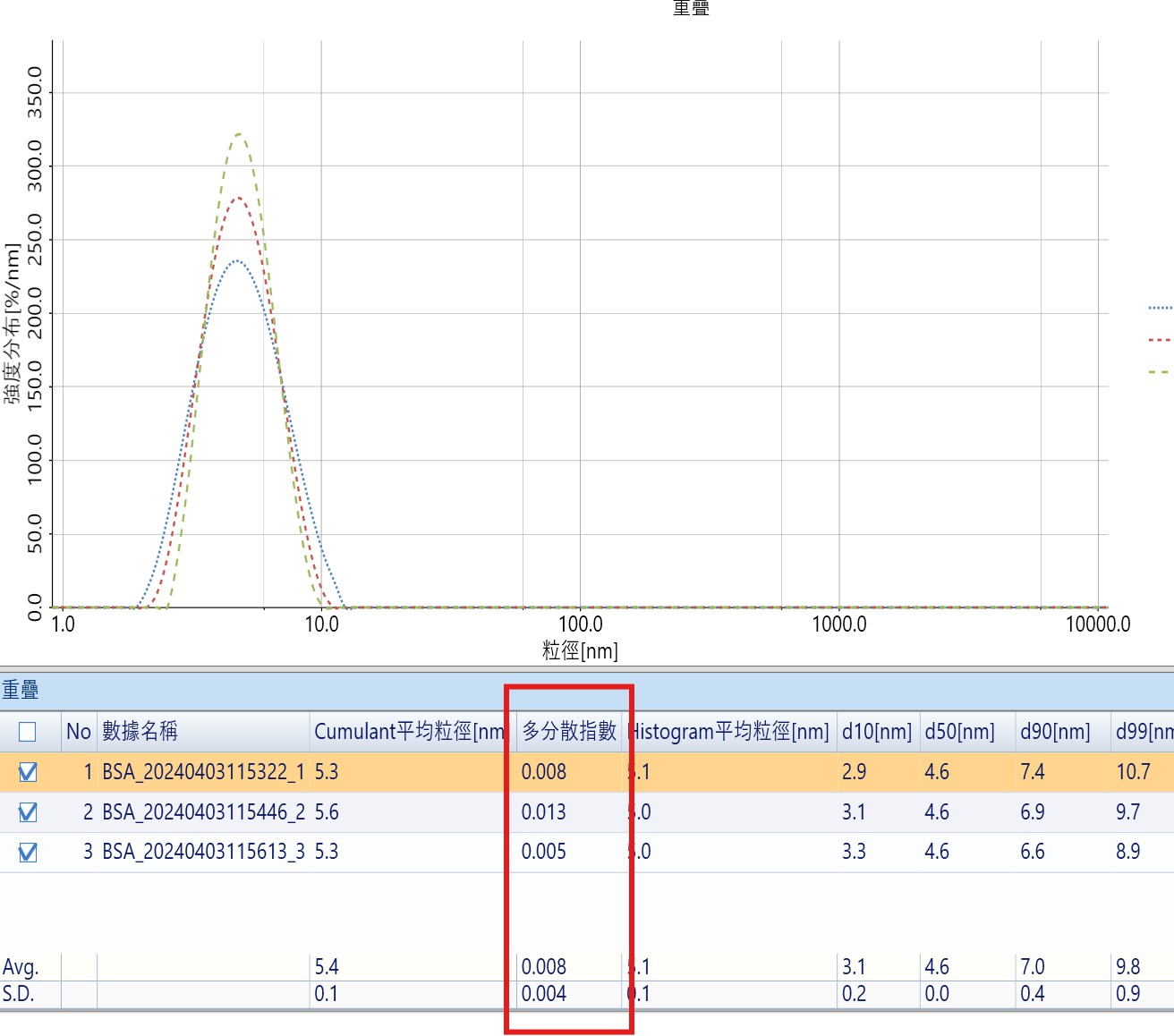Uncheck the checkbox for BSA_20240403115446_2
Viewport: 1174px width, 1036px height.
tap(28, 812)
